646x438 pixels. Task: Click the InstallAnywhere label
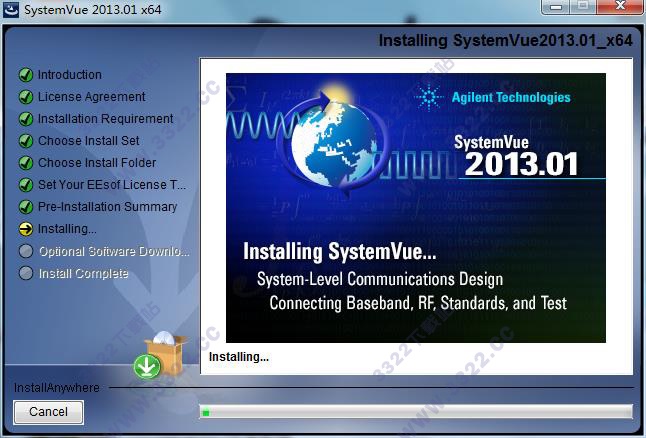pyautogui.click(x=56, y=388)
